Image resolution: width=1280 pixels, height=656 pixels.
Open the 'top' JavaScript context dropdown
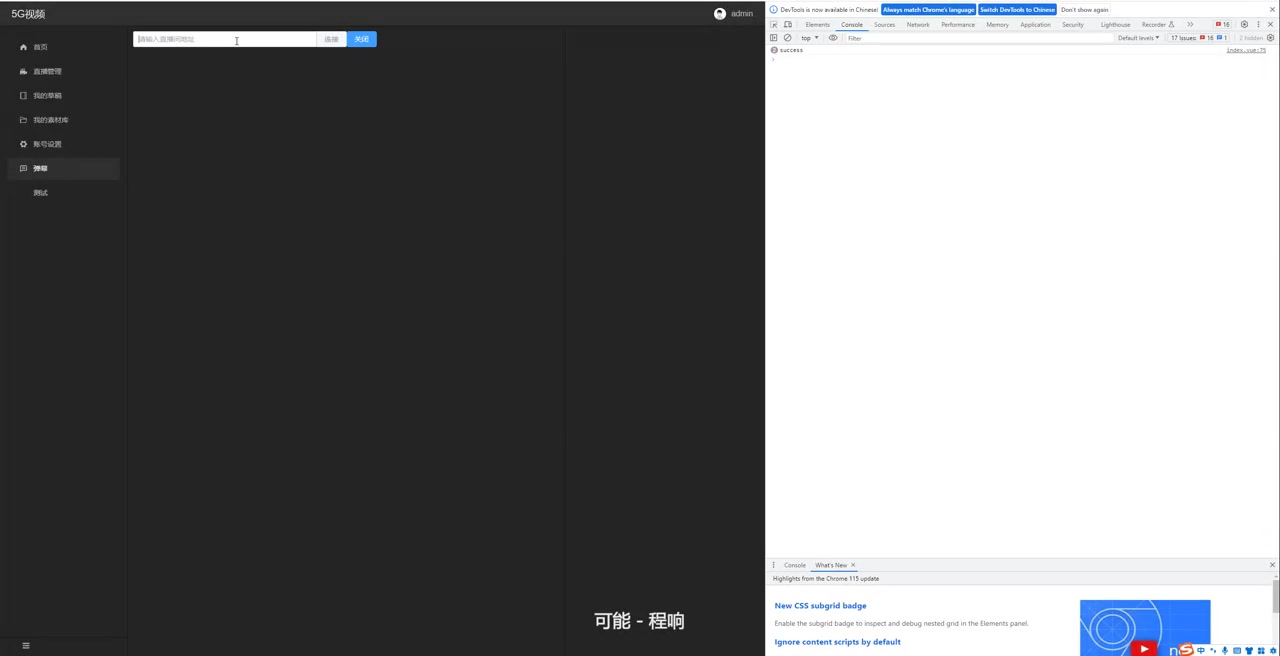(809, 38)
